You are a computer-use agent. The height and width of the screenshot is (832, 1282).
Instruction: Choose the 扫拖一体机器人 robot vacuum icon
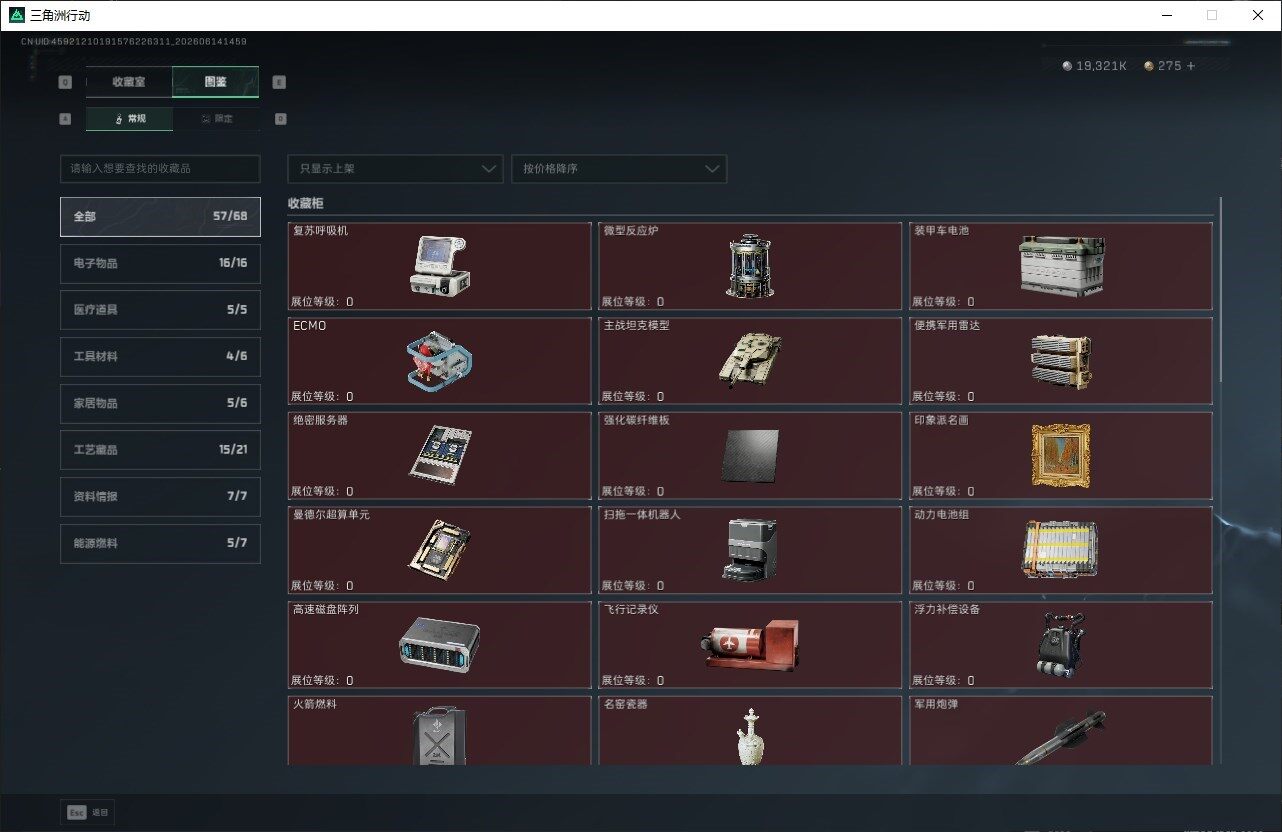point(749,549)
